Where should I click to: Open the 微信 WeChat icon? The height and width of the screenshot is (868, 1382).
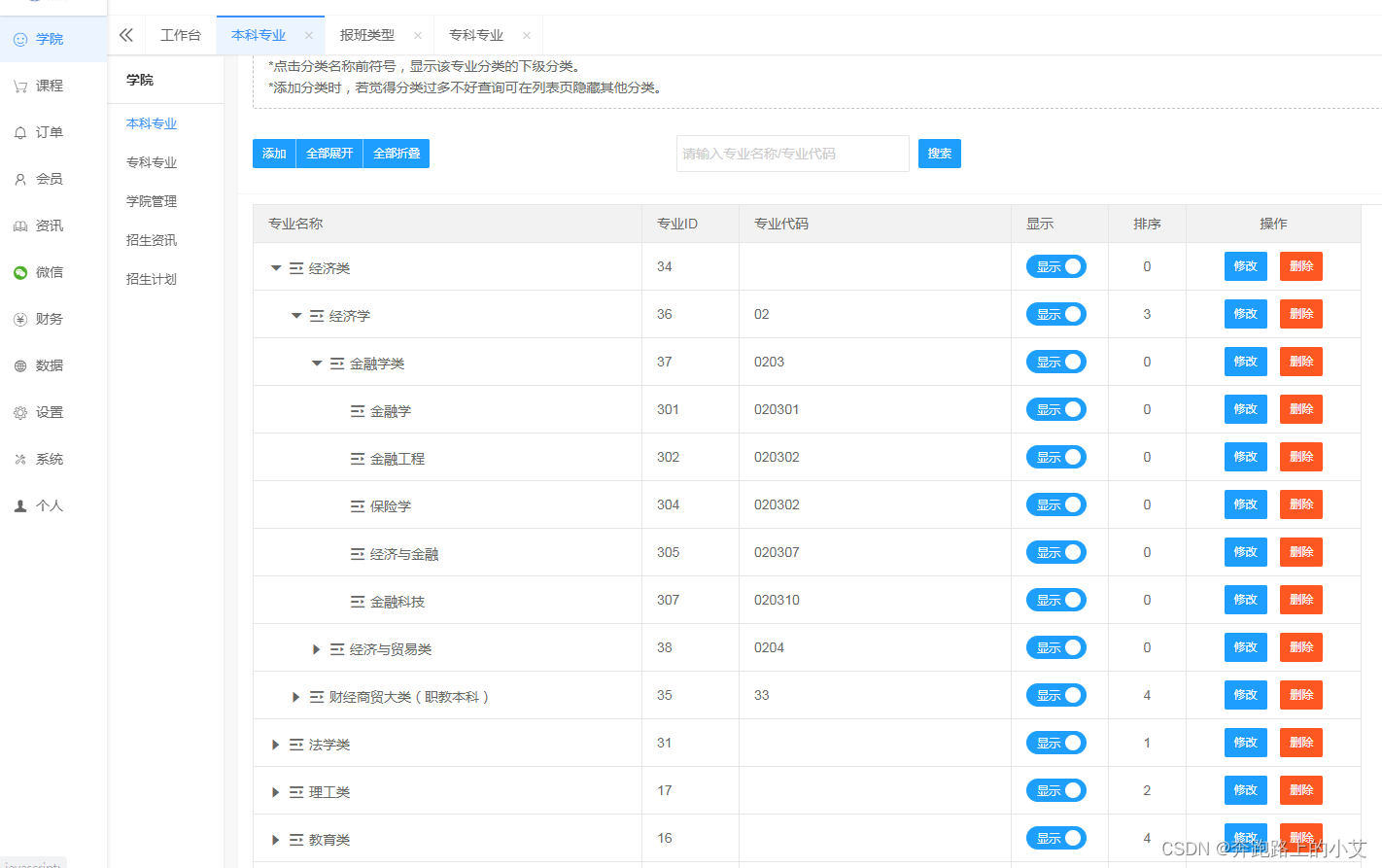20,273
